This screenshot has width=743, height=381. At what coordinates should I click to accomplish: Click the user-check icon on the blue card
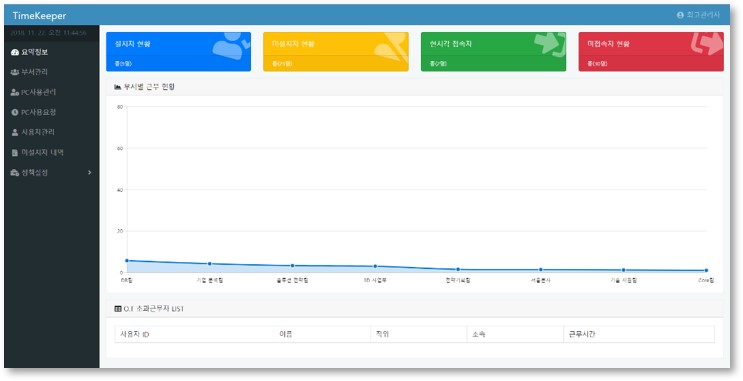click(231, 45)
